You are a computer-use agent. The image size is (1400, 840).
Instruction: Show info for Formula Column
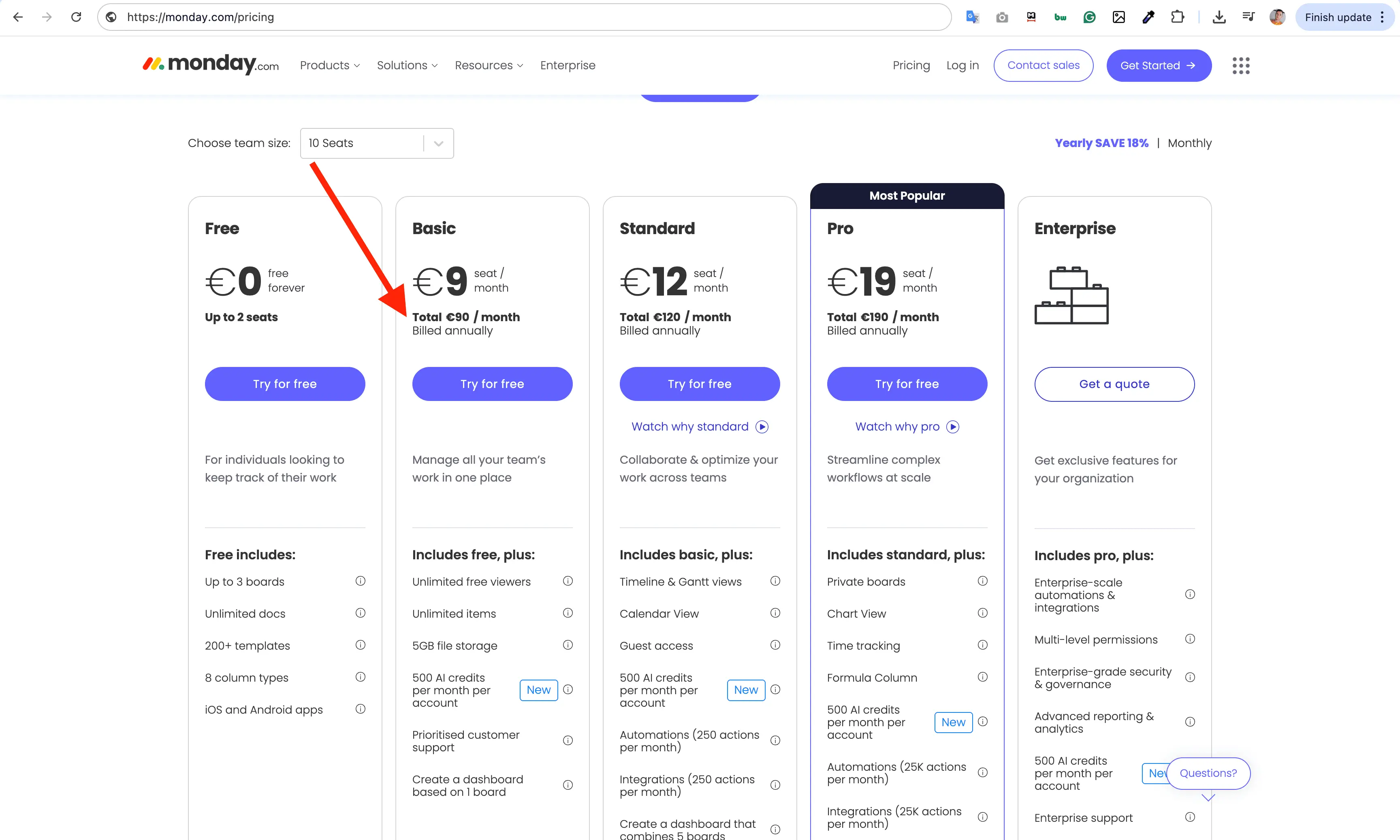click(983, 677)
